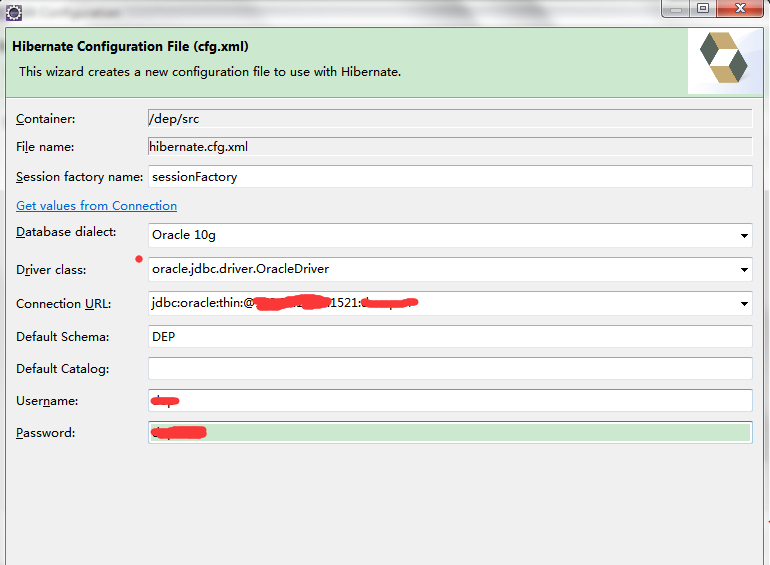
Task: Click the oracle.jdbc.driver.OracleDriver text
Action: (x=240, y=269)
